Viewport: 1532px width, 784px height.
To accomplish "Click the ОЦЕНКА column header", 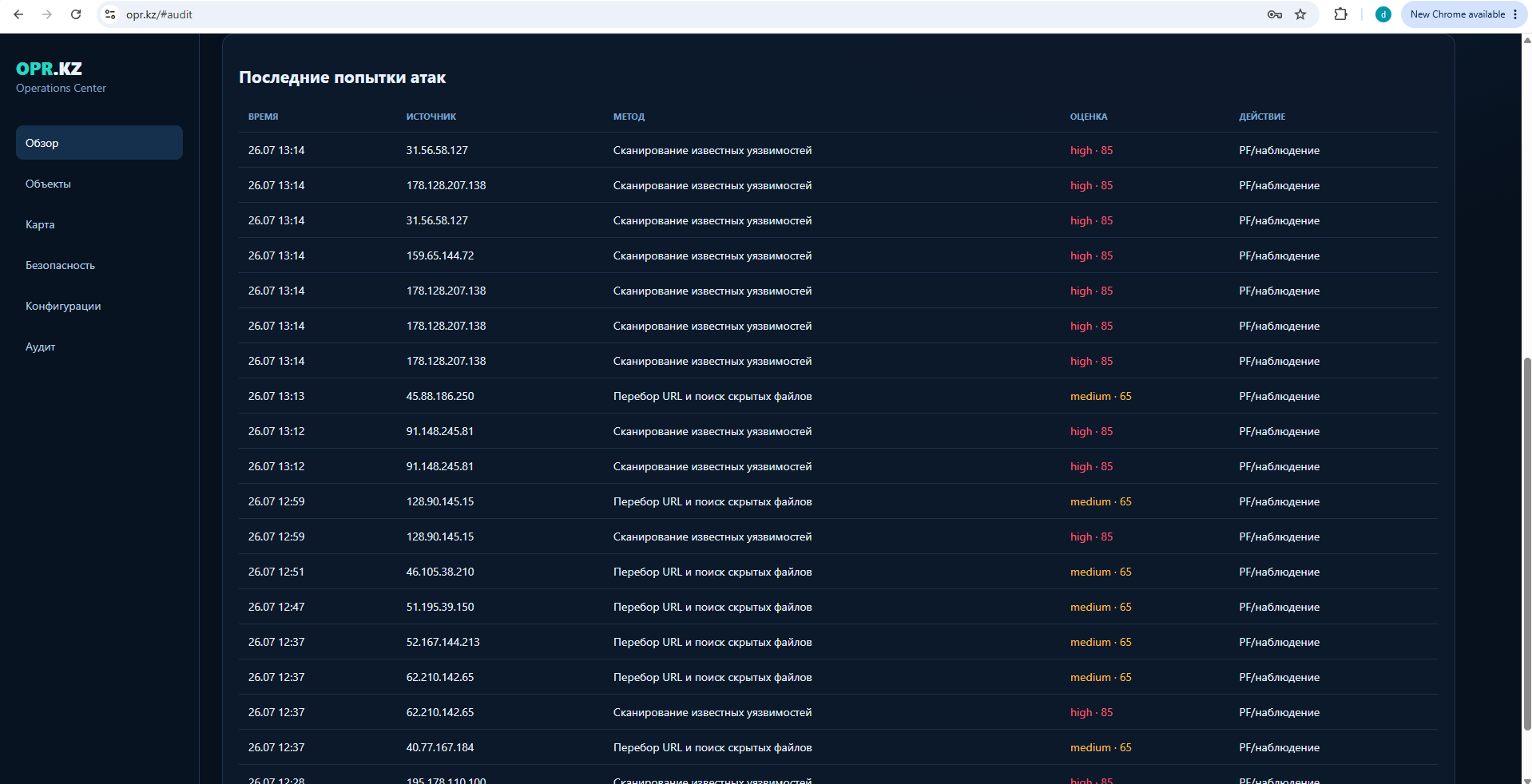I will click(1088, 117).
